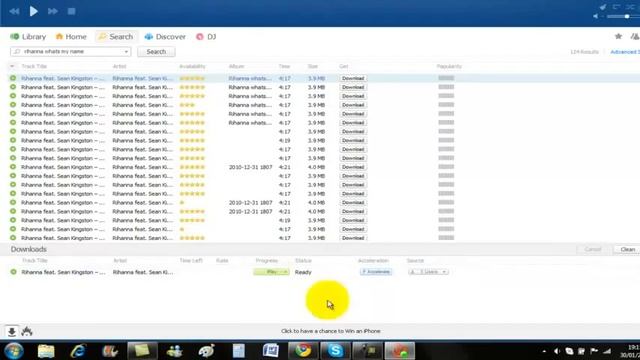The width and height of the screenshot is (640, 360).
Task: Expand the Users source dropdown
Action: point(444,272)
